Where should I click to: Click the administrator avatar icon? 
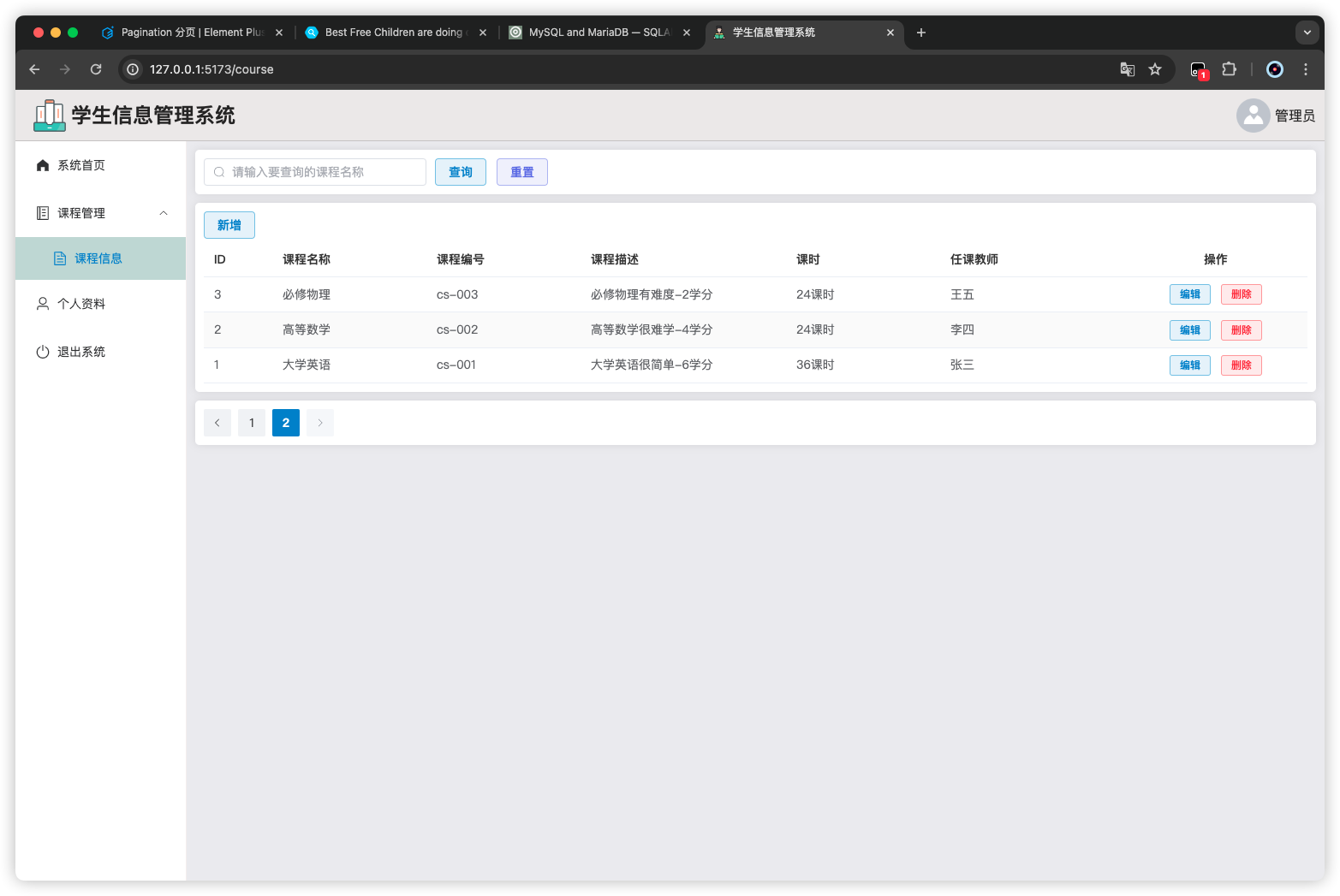[1253, 116]
